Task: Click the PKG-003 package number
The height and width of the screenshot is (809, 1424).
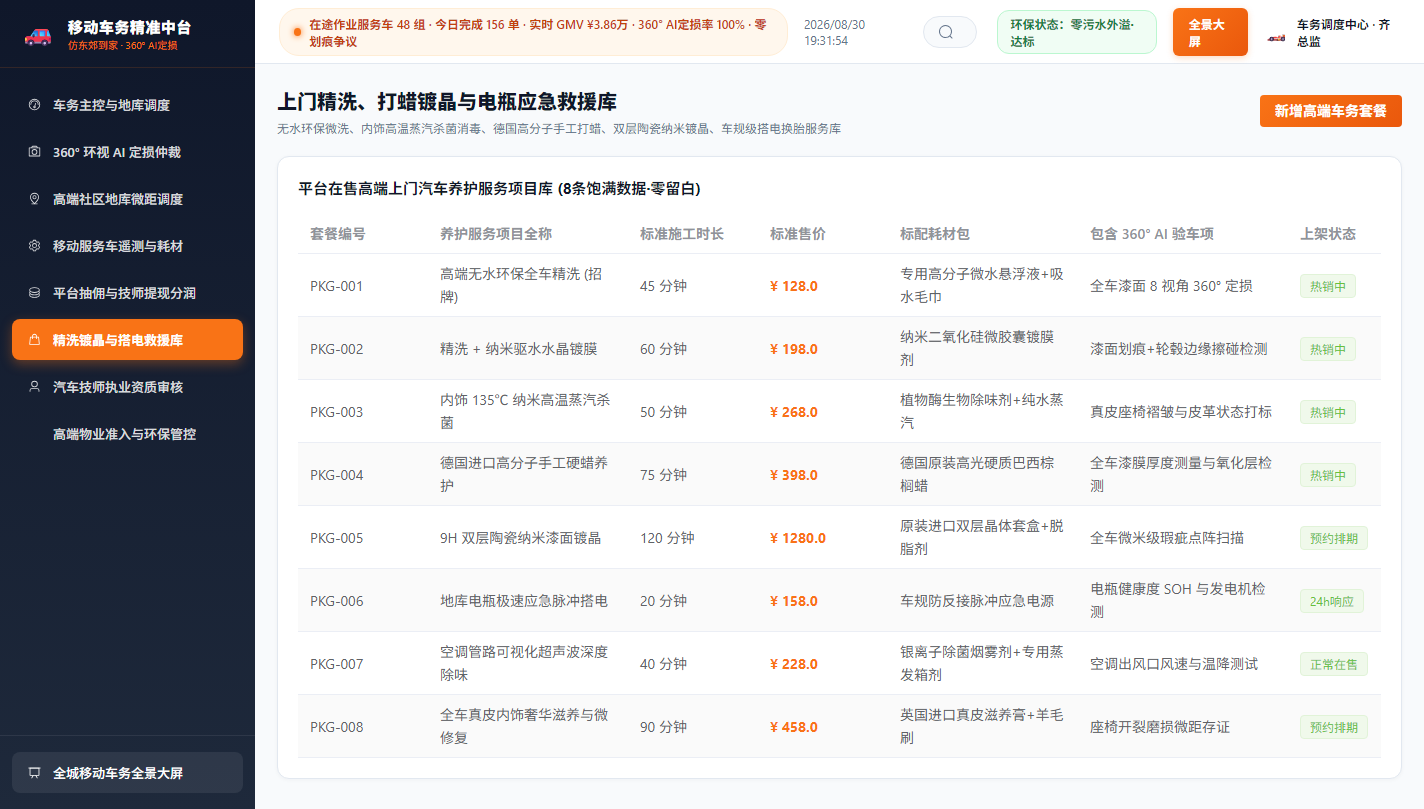Action: [337, 412]
